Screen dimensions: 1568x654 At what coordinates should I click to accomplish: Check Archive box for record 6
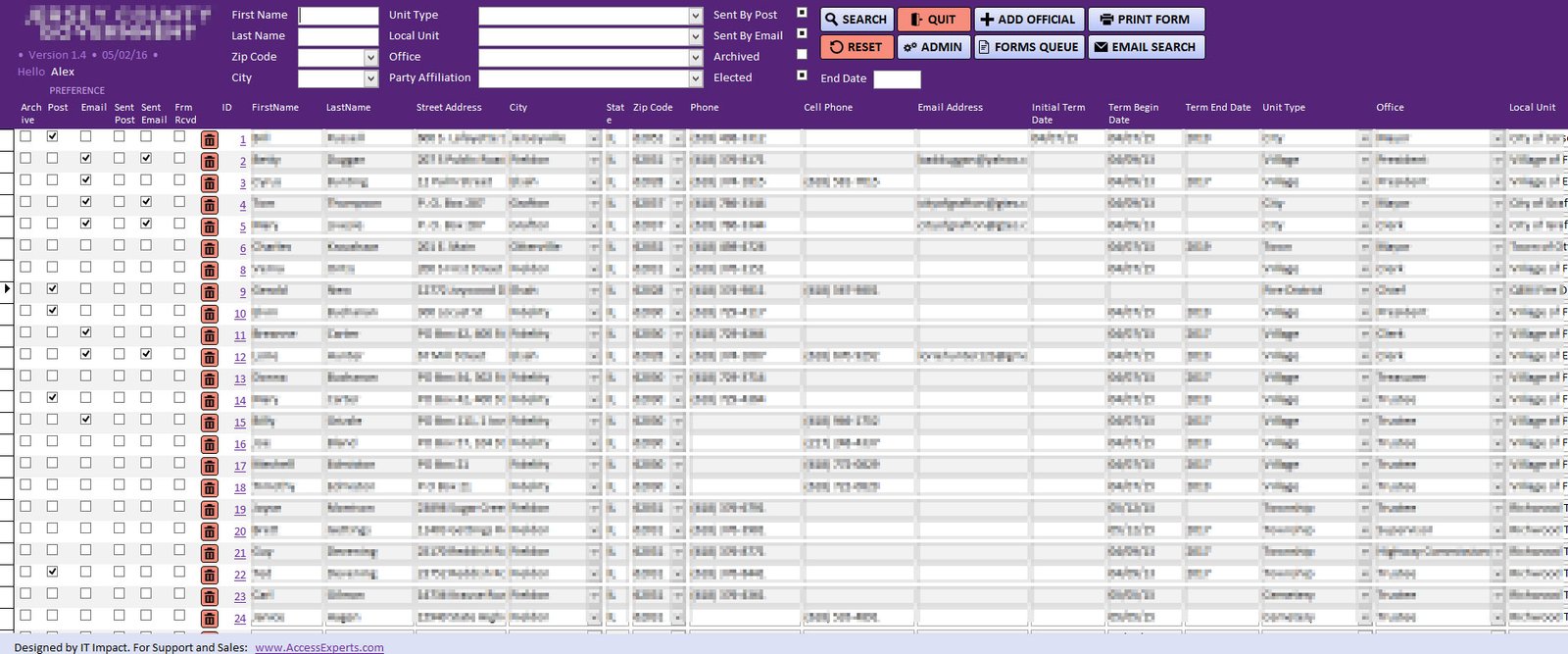click(25, 245)
